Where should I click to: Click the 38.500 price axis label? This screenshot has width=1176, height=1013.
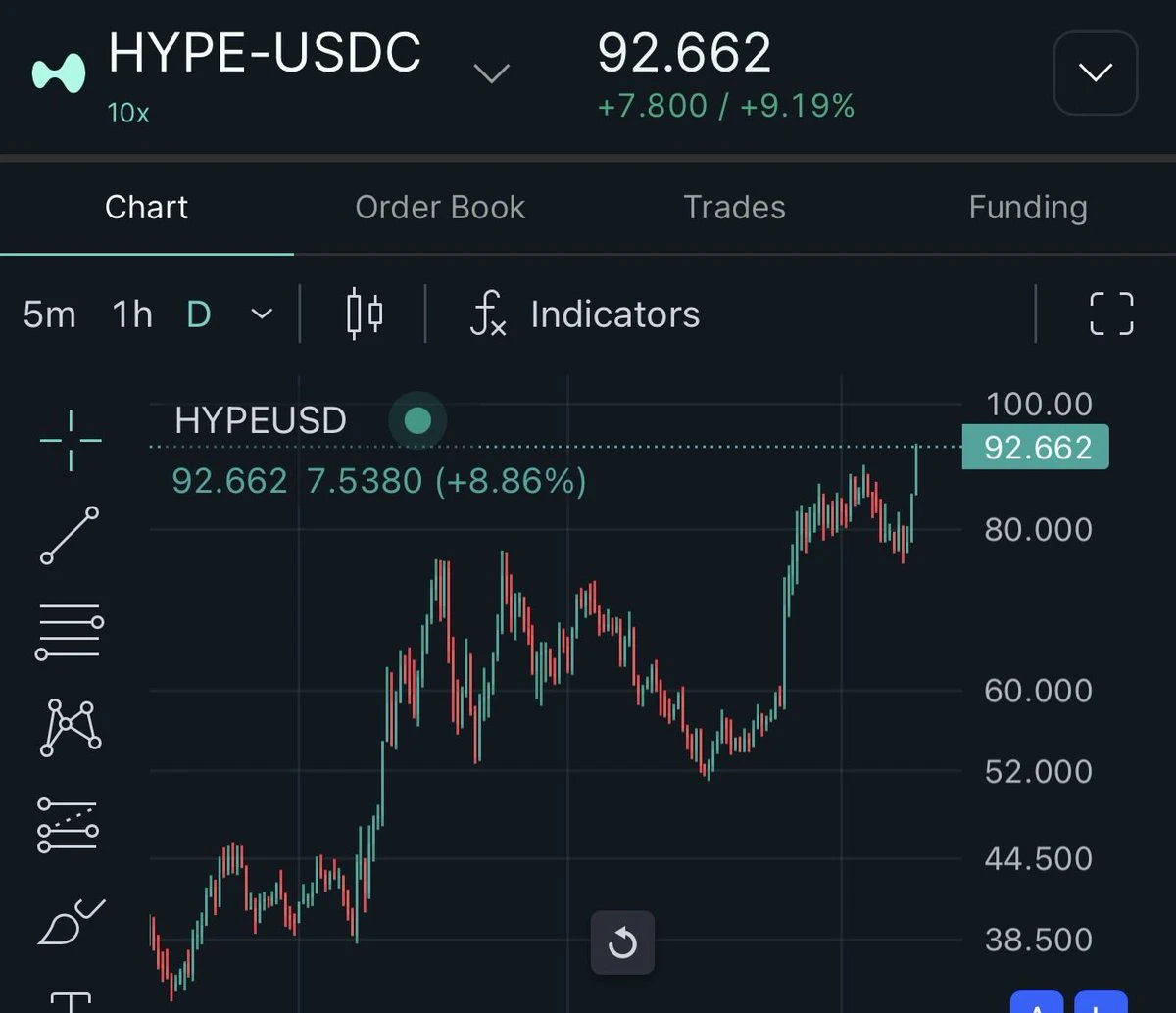[1039, 941]
